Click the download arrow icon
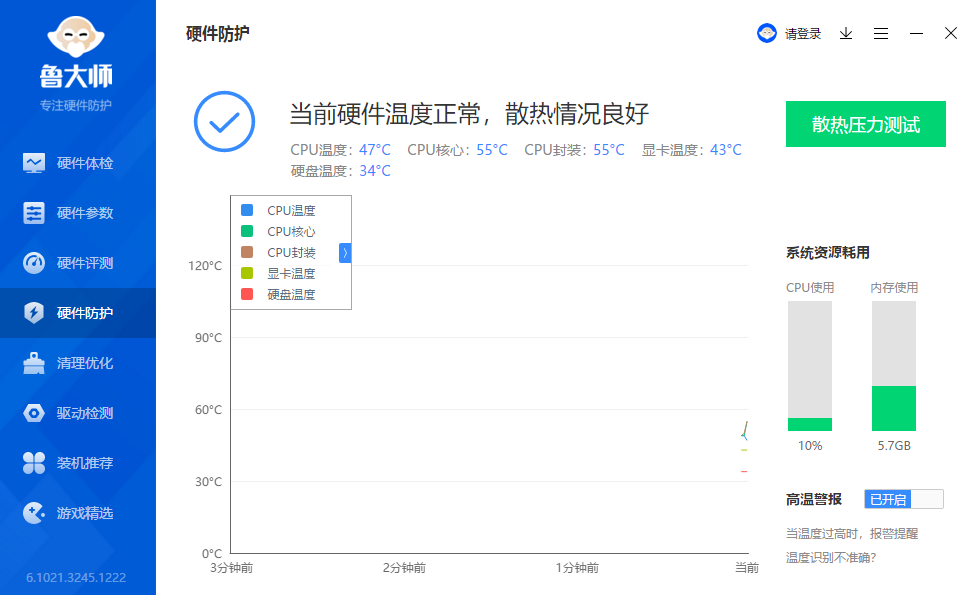This screenshot has height=595, width=973. coord(845,33)
